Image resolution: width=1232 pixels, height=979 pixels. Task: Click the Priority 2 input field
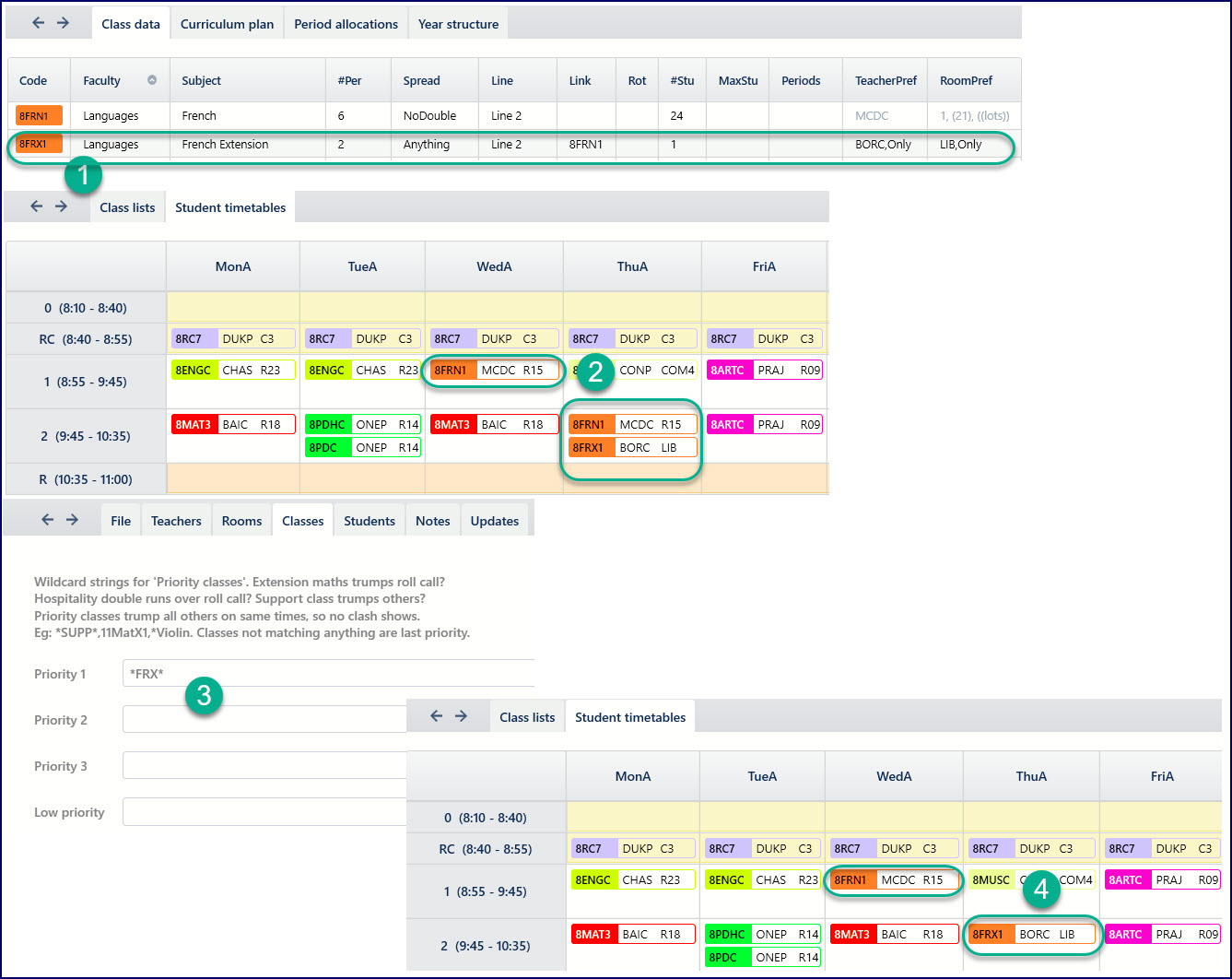(264, 720)
